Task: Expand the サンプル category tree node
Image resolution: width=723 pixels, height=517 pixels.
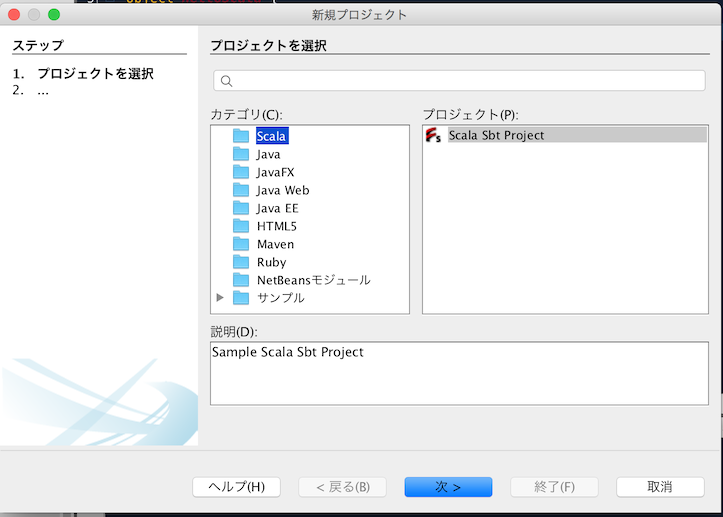Action: pyautogui.click(x=220, y=298)
